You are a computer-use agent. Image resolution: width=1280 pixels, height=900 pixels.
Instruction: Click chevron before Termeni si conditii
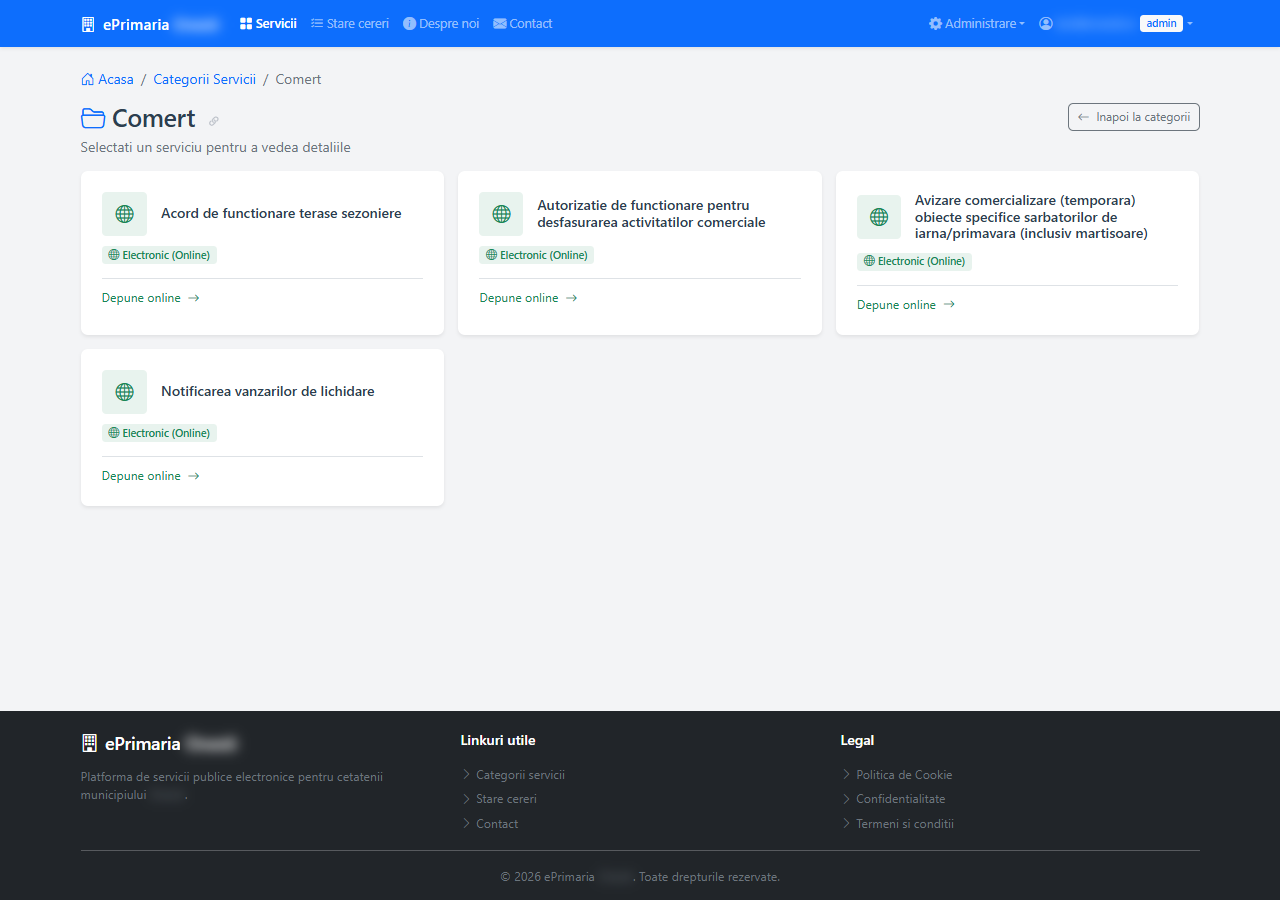coord(846,823)
